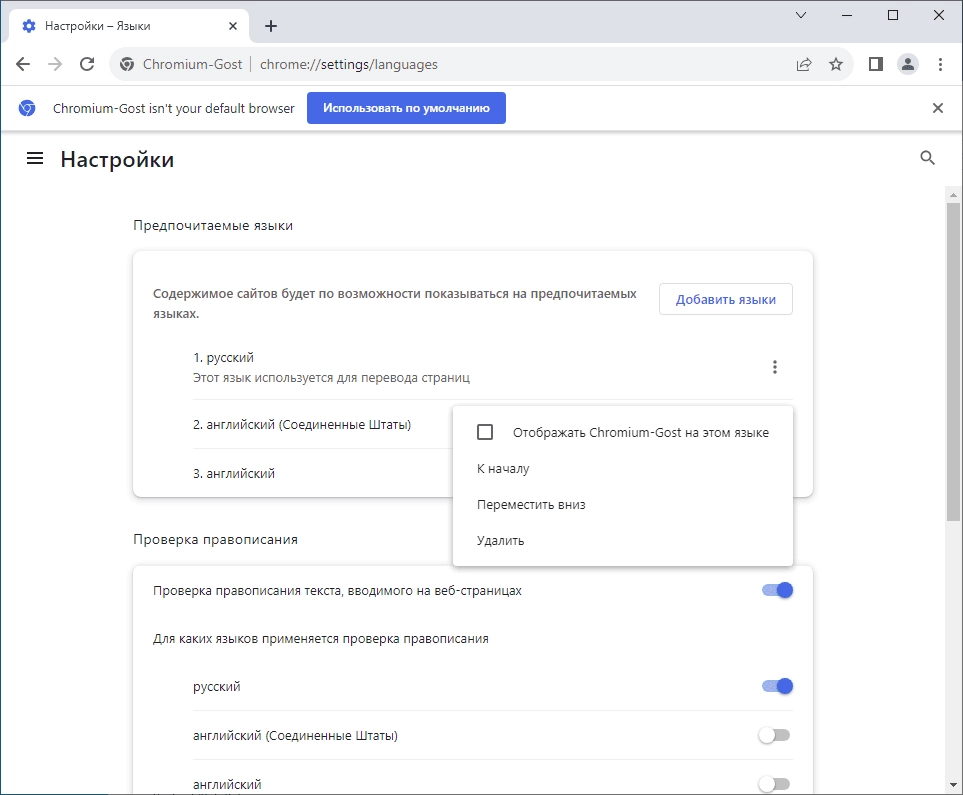Image resolution: width=963 pixels, height=795 pixels.
Task: Select Переместить вниз menu item
Action: click(x=623, y=504)
